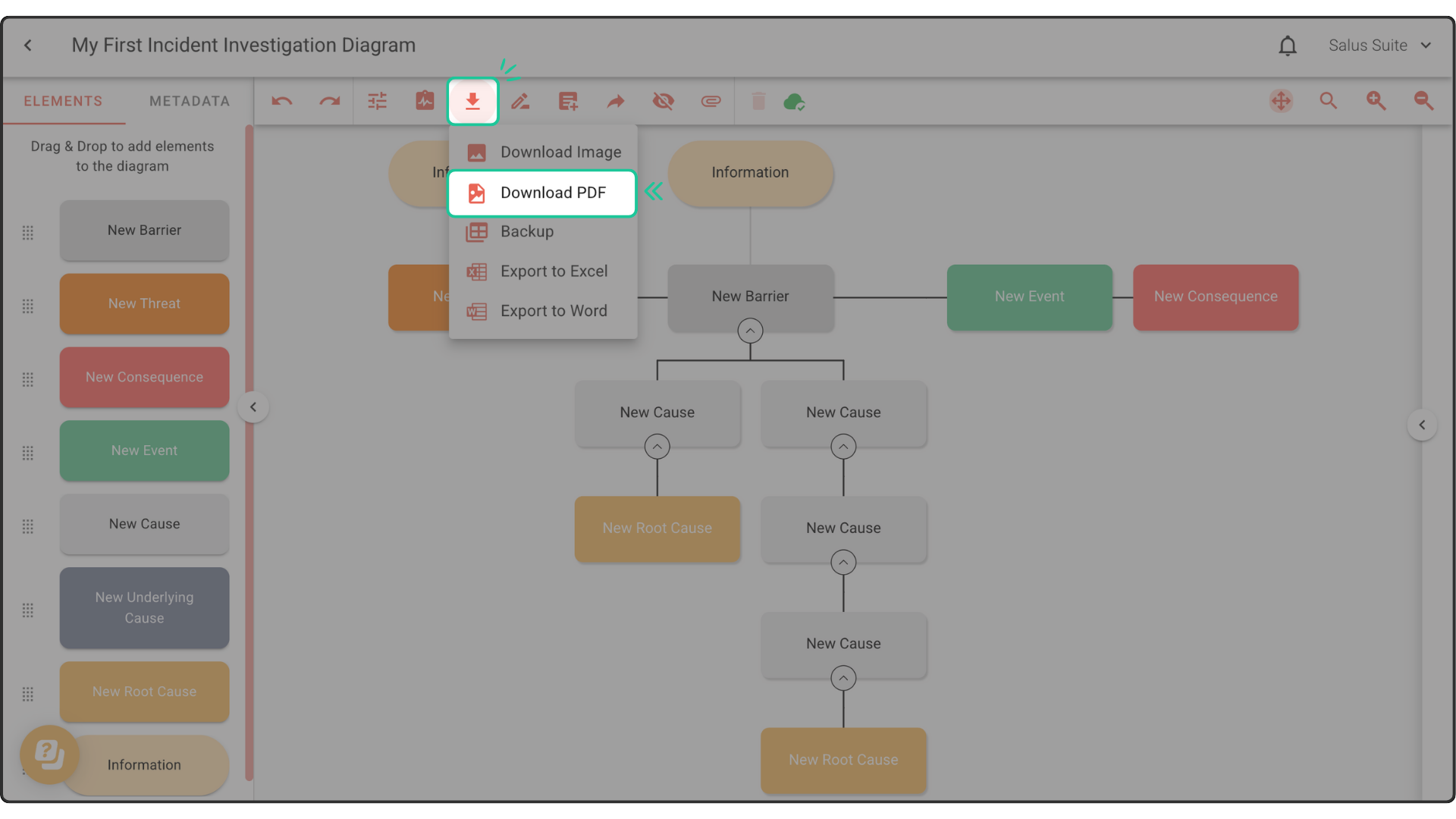The image size is (1456, 819).
Task: Go back using the header arrow
Action: point(28,45)
